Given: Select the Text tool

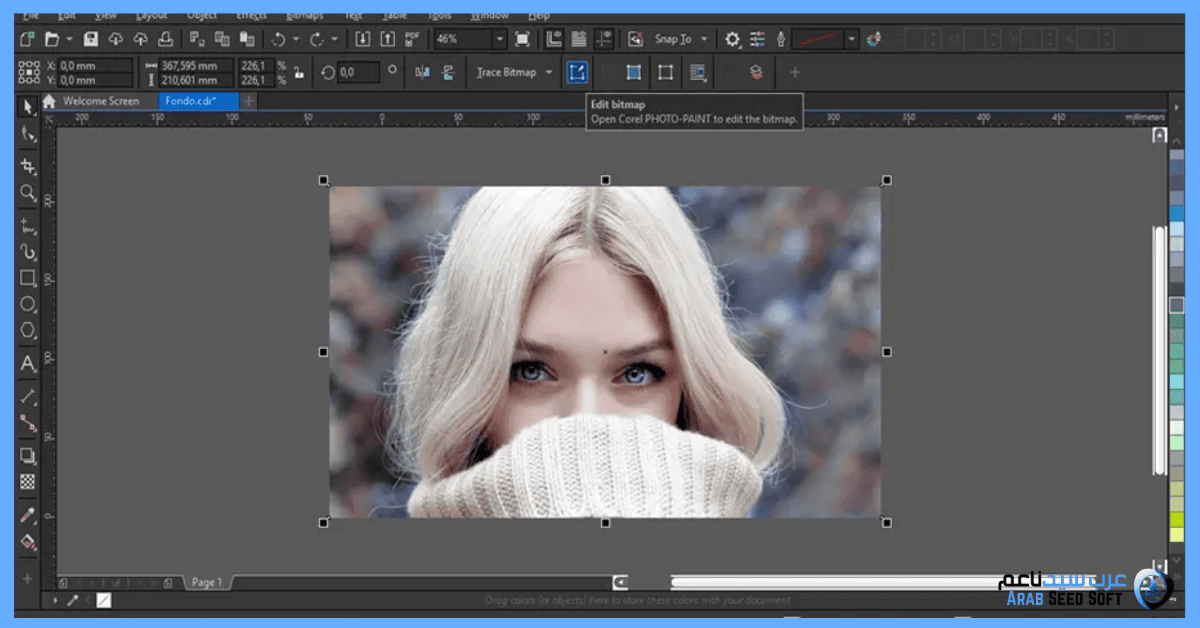Looking at the screenshot, I should click(28, 363).
